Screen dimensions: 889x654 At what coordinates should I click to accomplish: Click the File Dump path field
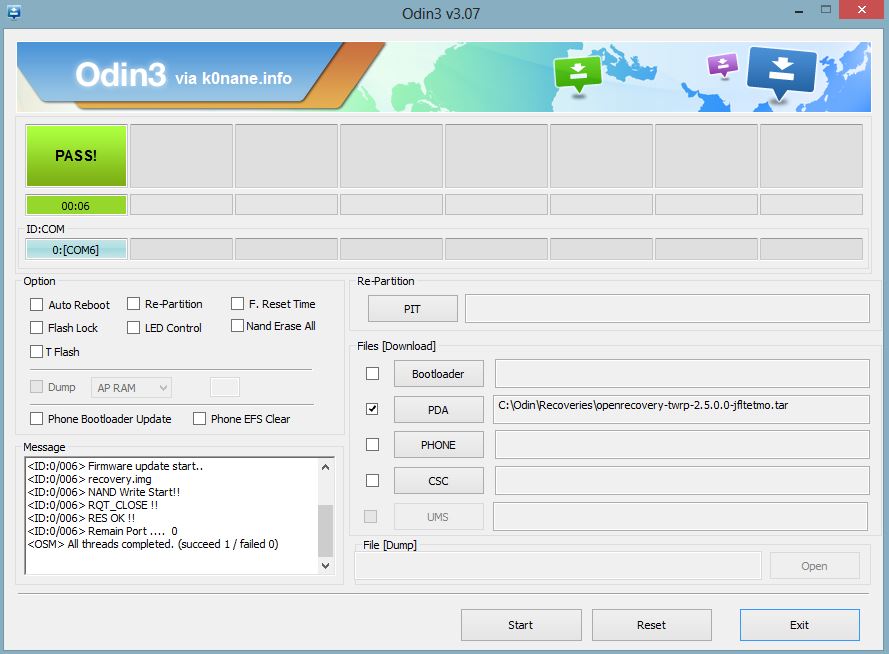click(x=558, y=566)
